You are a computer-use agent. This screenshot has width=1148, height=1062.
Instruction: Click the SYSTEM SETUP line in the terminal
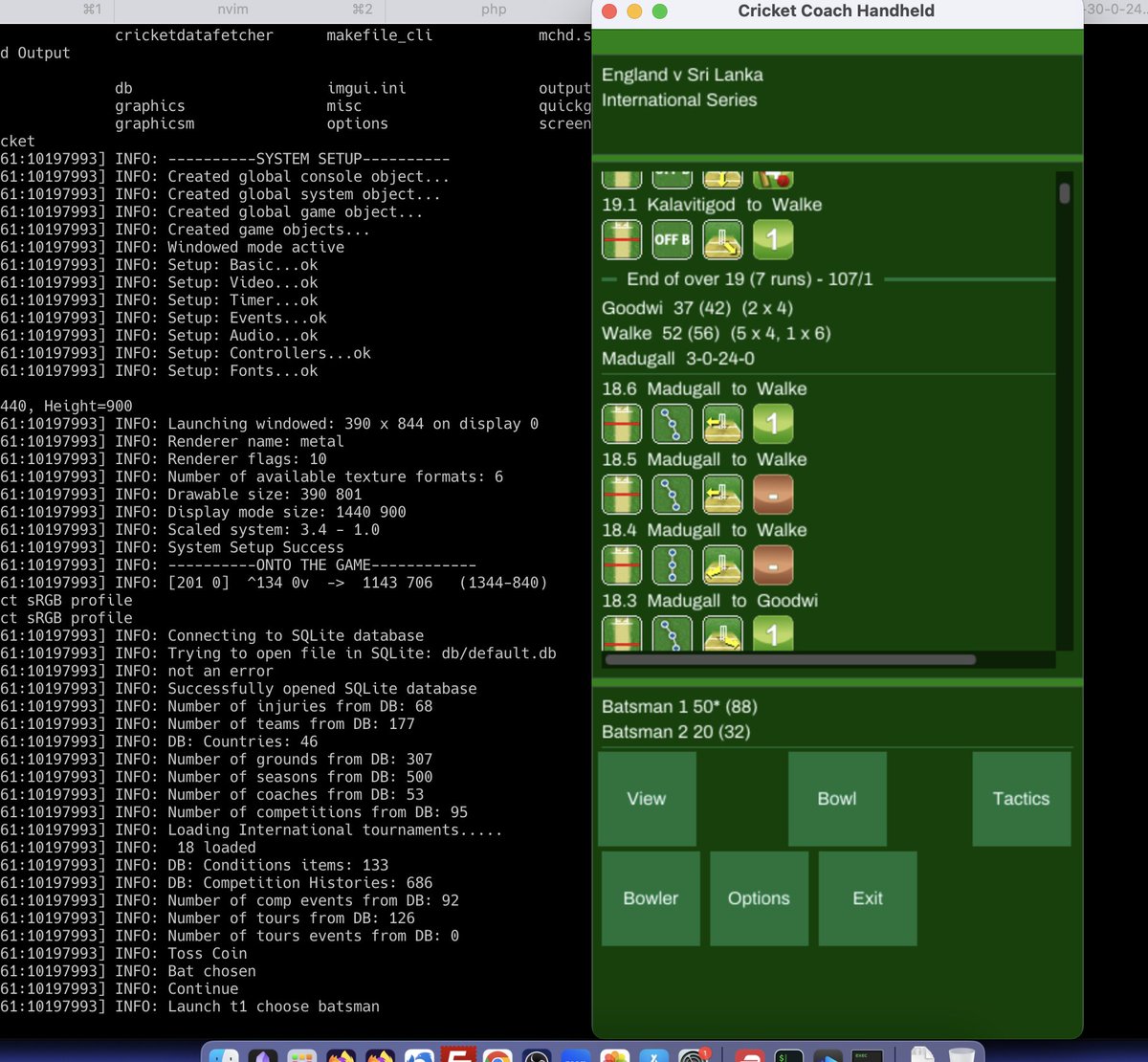225,159
